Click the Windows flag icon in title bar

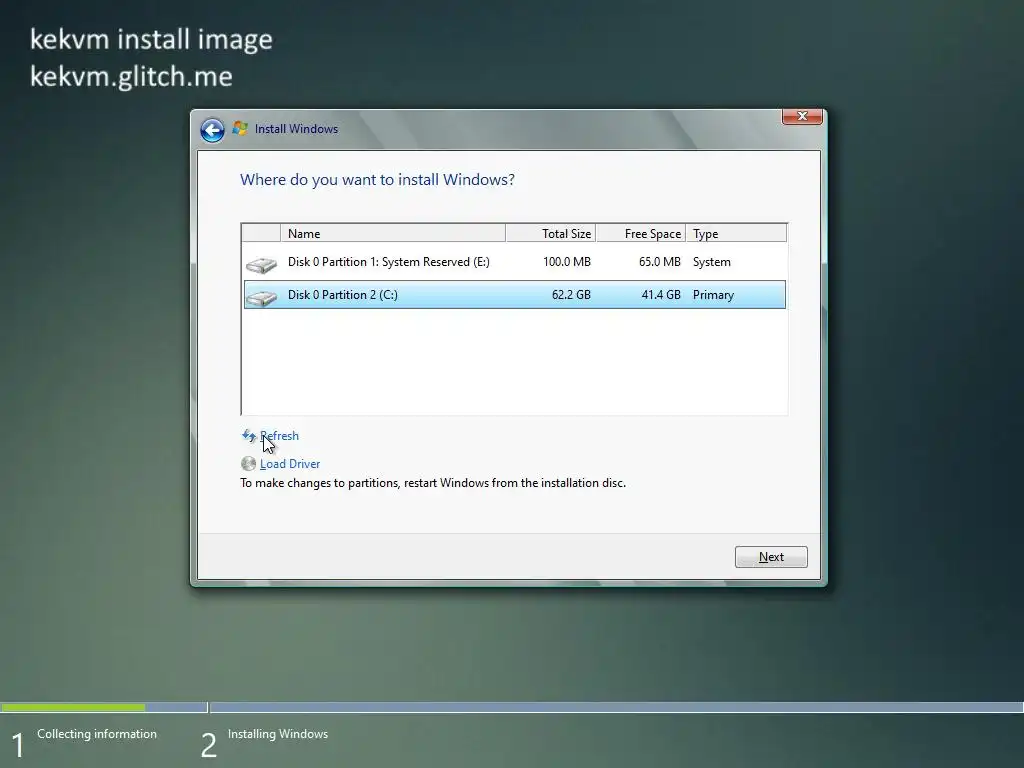240,129
